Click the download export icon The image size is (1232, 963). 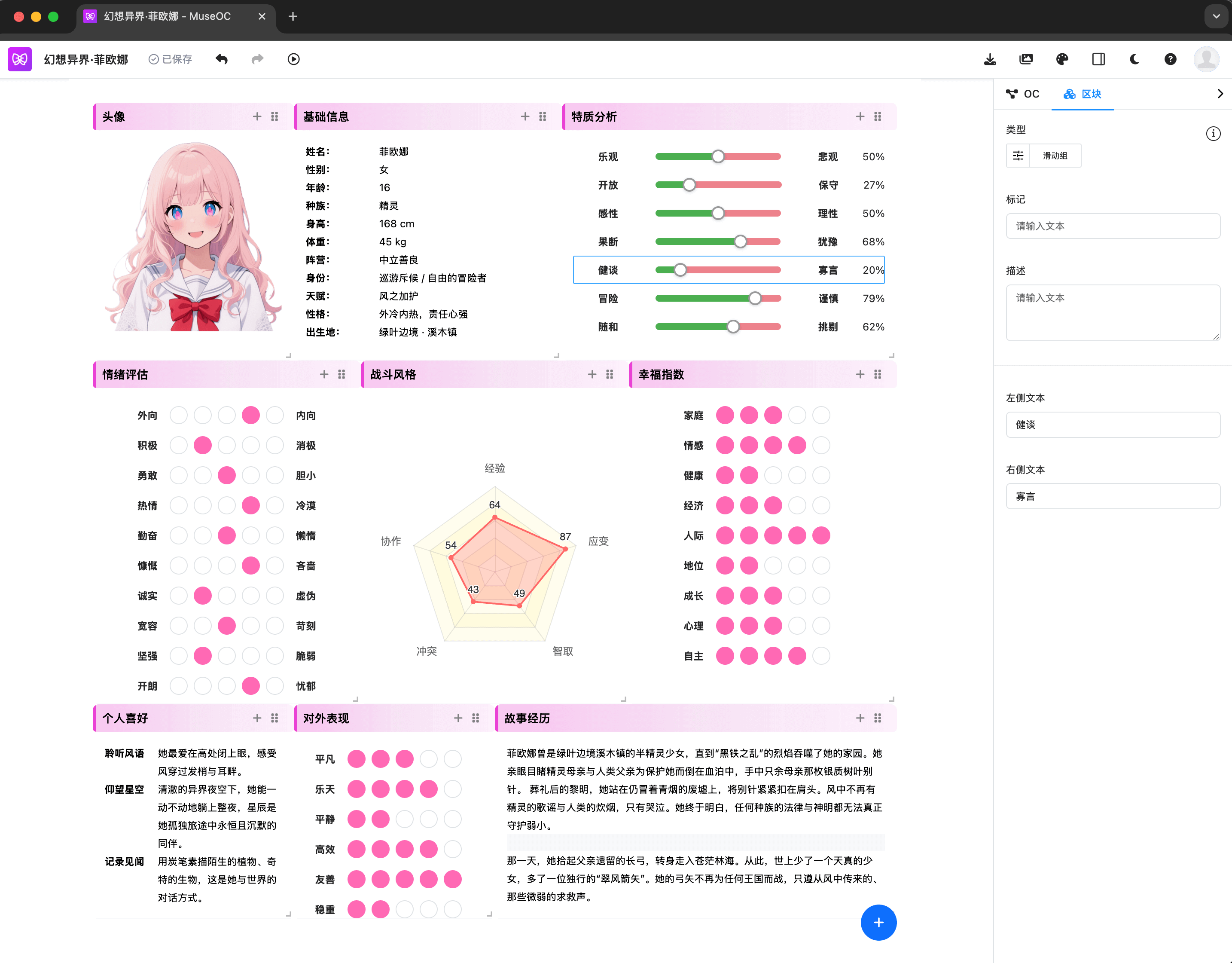point(990,59)
